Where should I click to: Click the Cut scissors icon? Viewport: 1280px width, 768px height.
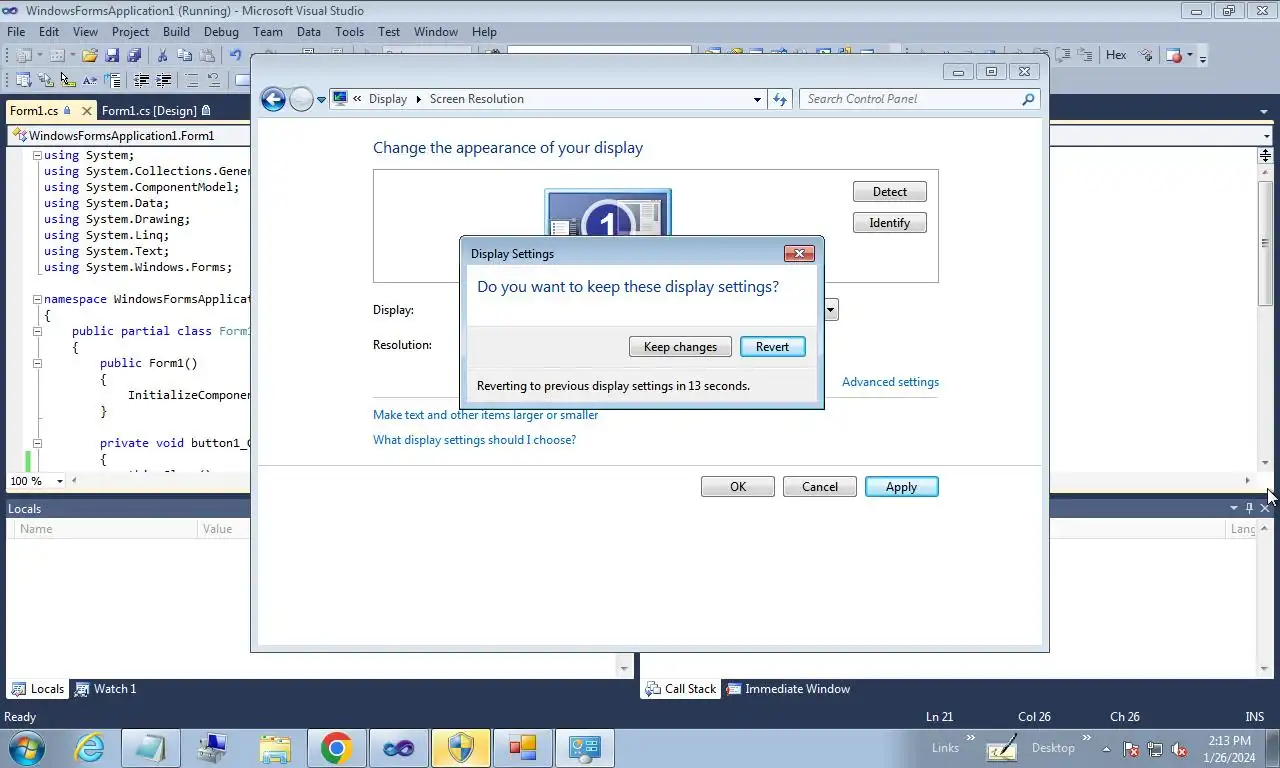point(162,55)
